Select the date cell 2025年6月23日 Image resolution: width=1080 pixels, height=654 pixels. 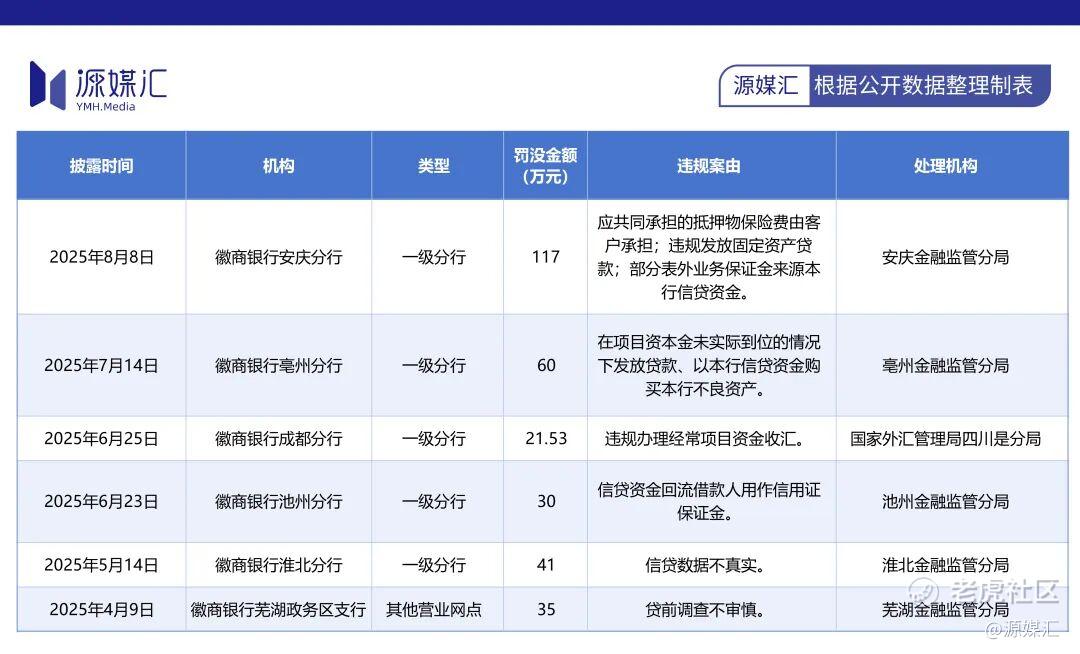pos(101,501)
